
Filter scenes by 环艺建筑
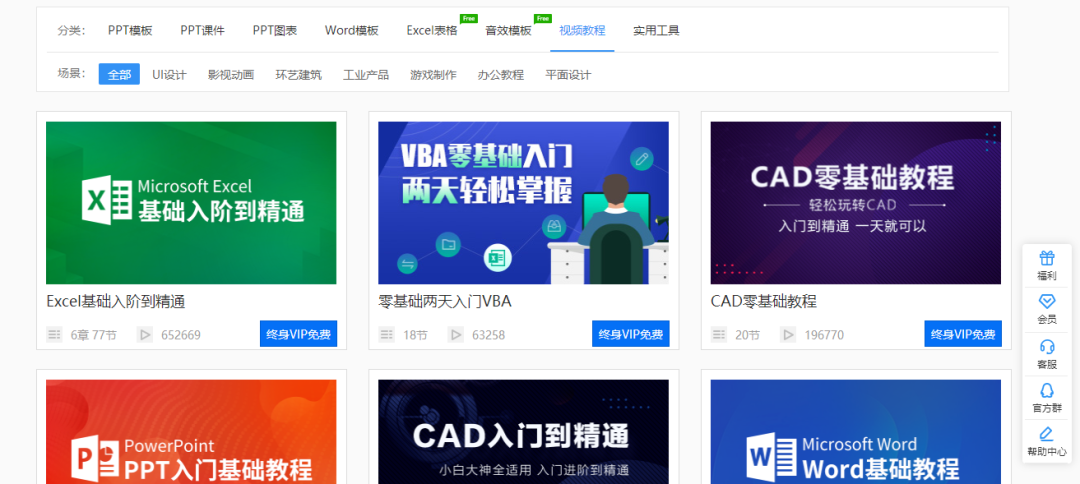coord(298,74)
